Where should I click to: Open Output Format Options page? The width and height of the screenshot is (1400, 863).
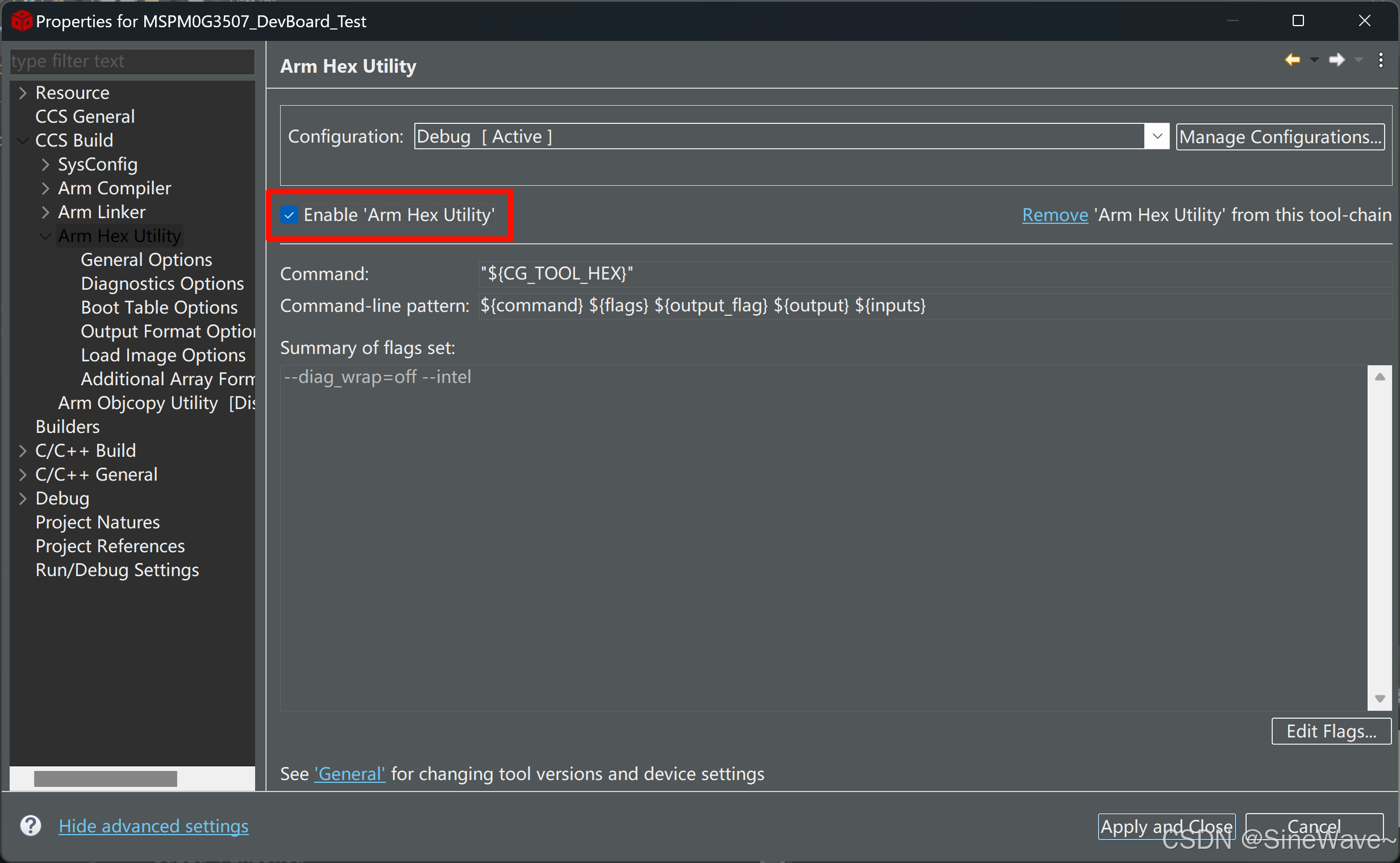click(168, 332)
